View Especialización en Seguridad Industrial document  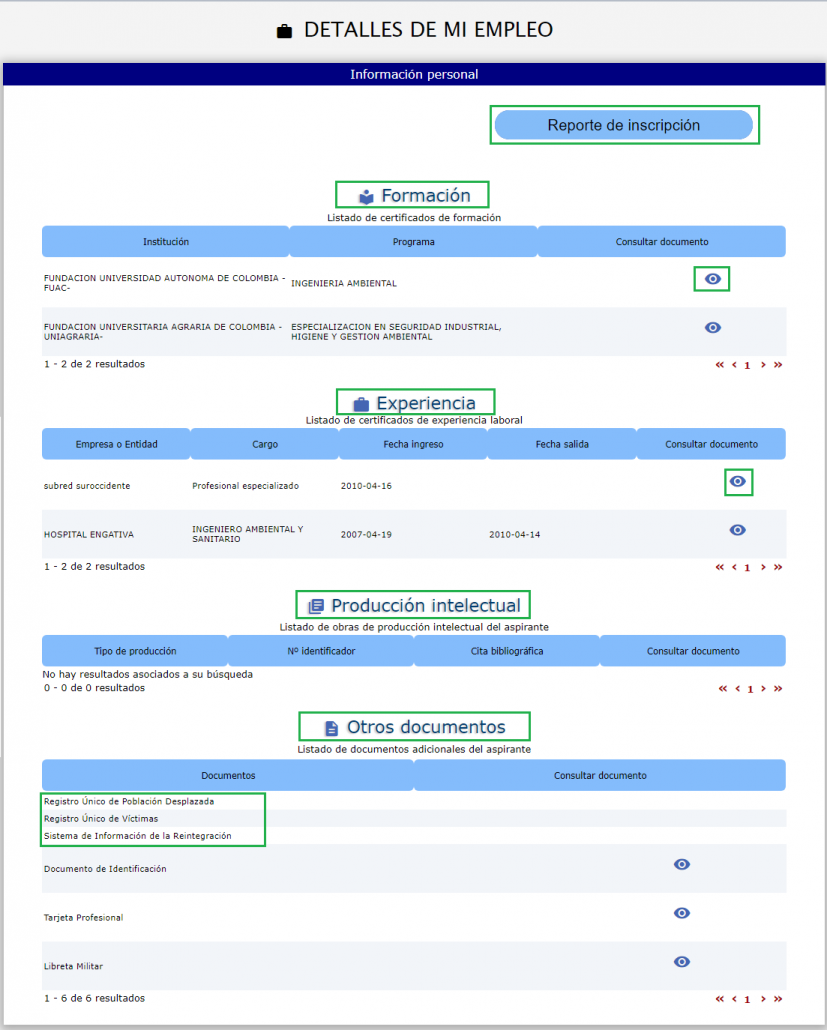(x=711, y=327)
